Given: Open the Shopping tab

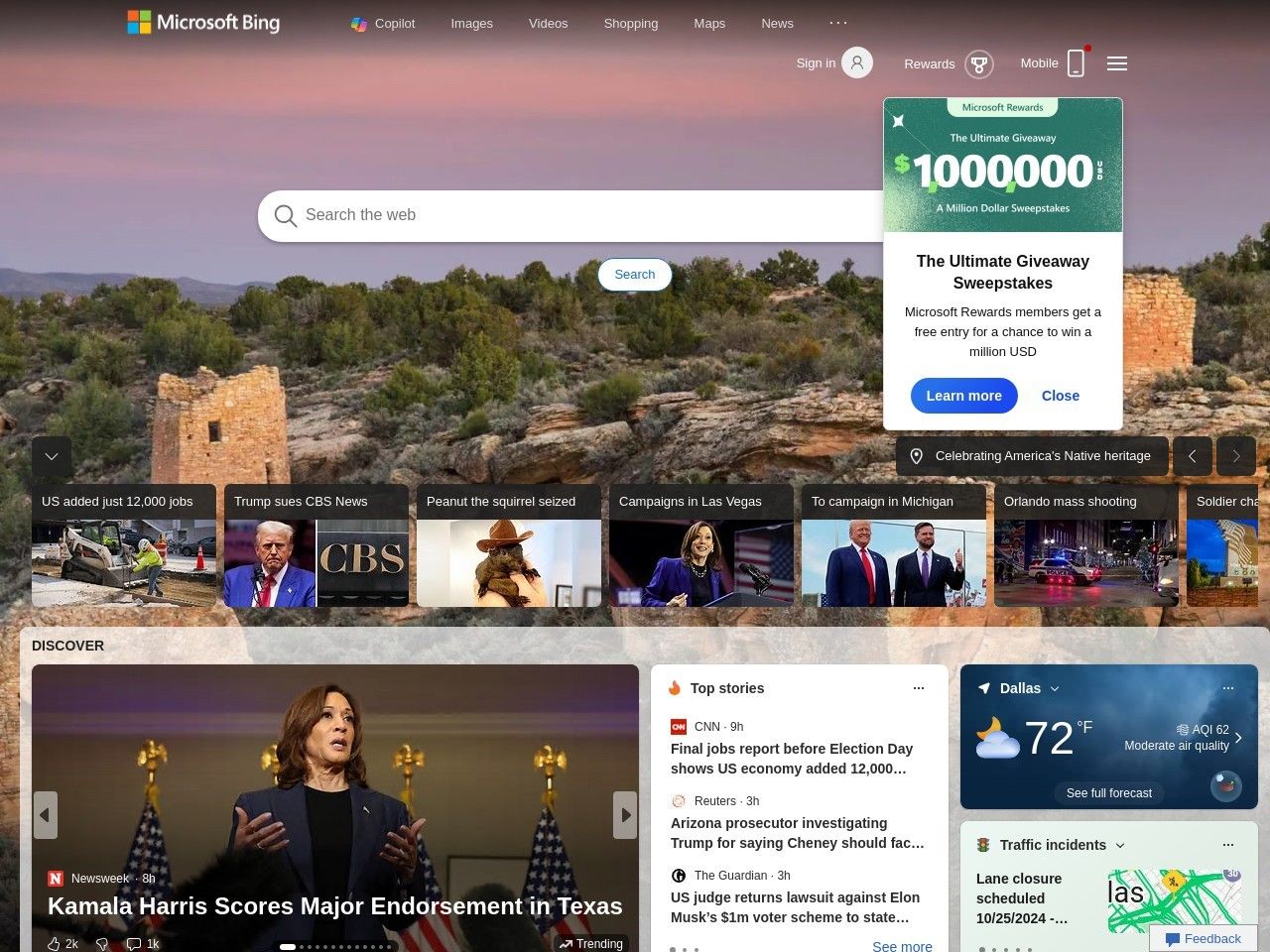Looking at the screenshot, I should point(630,24).
